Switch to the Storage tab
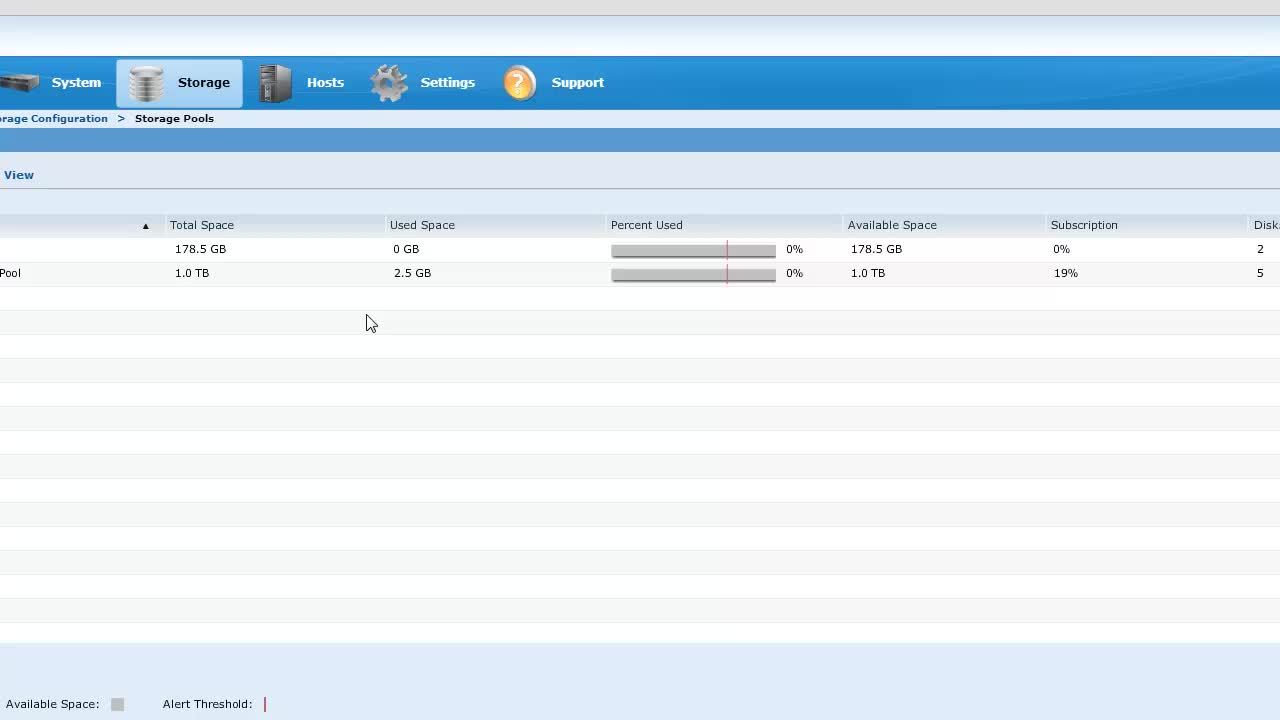The height and width of the screenshot is (720, 1280). 204,82
